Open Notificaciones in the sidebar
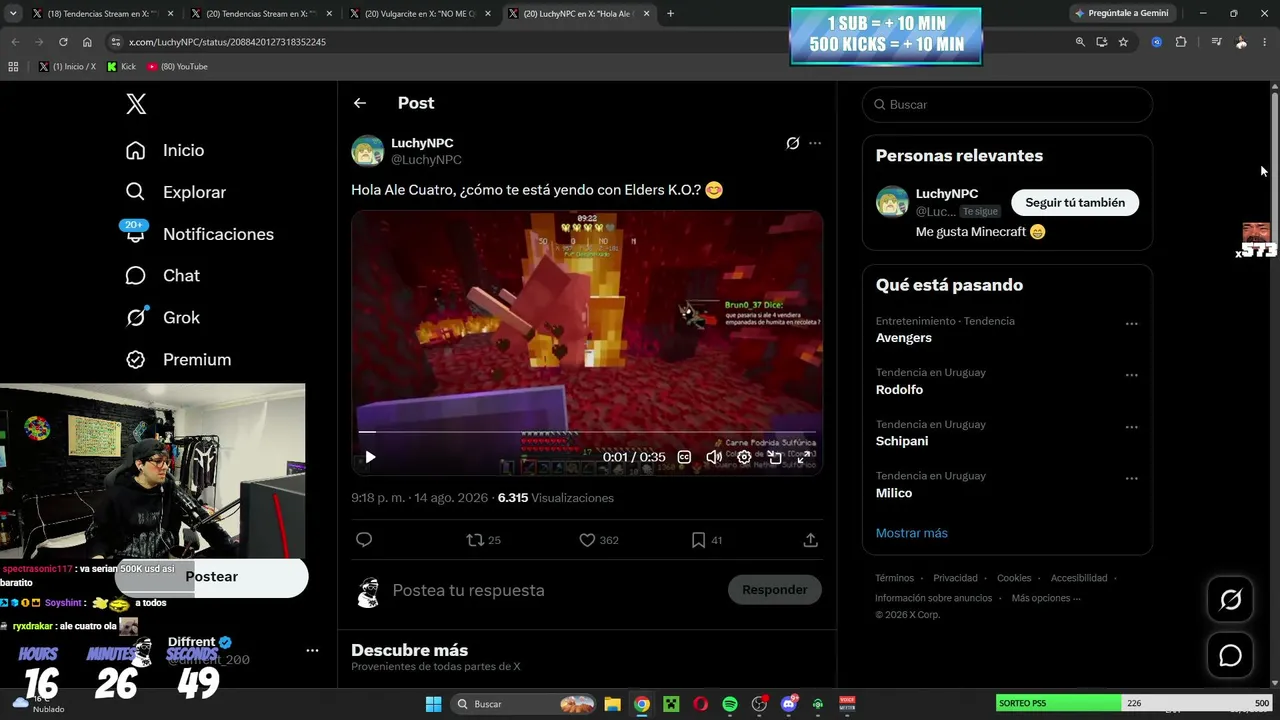 click(199, 234)
